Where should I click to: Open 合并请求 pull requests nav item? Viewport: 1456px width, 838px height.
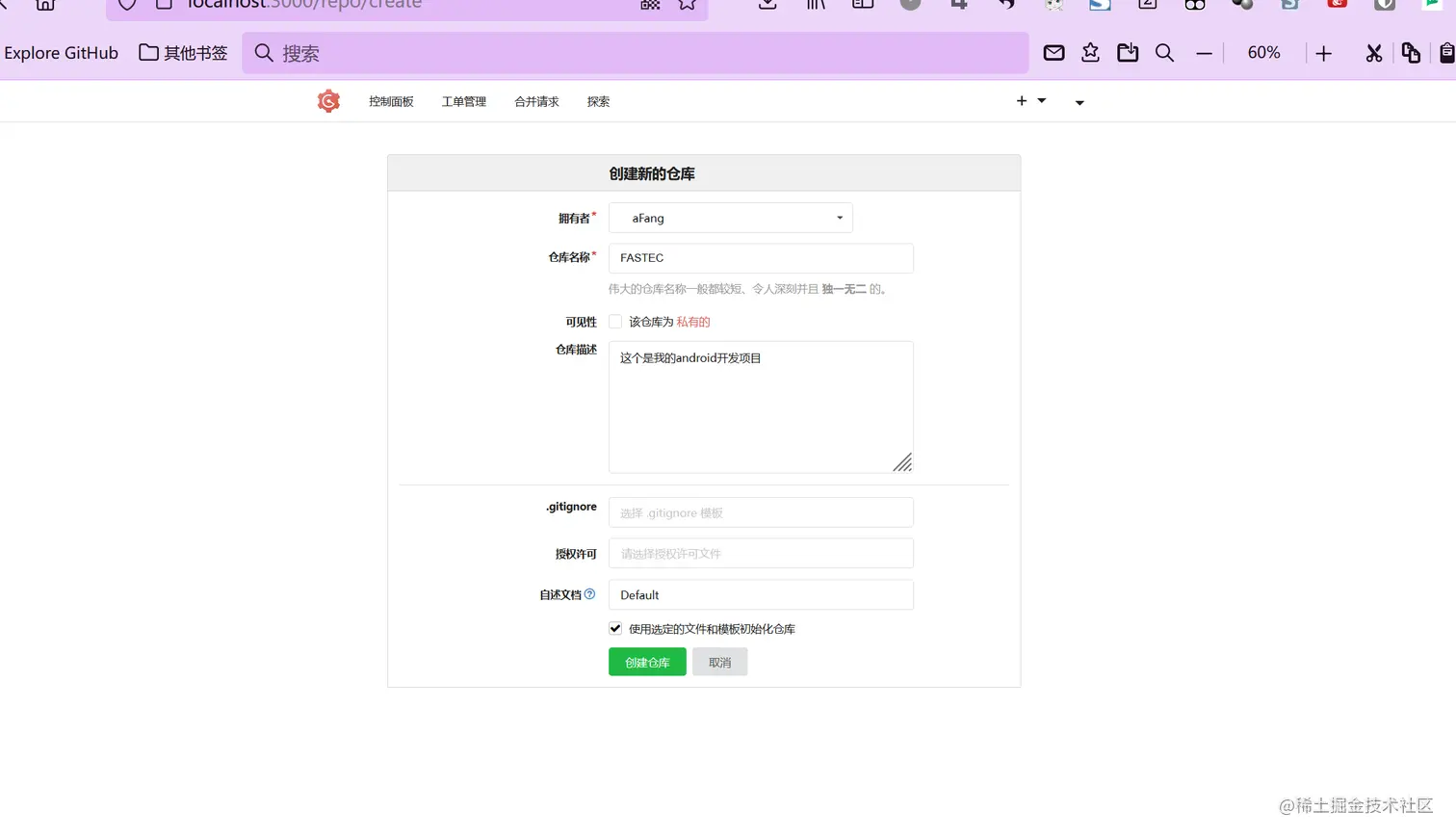tap(536, 101)
